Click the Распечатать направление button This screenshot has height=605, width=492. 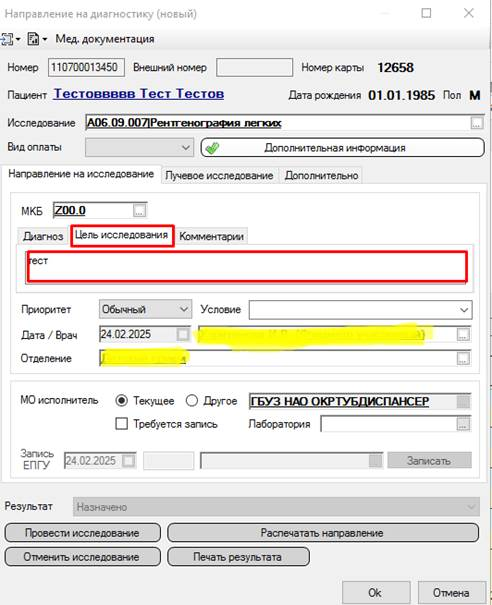tap(323, 533)
